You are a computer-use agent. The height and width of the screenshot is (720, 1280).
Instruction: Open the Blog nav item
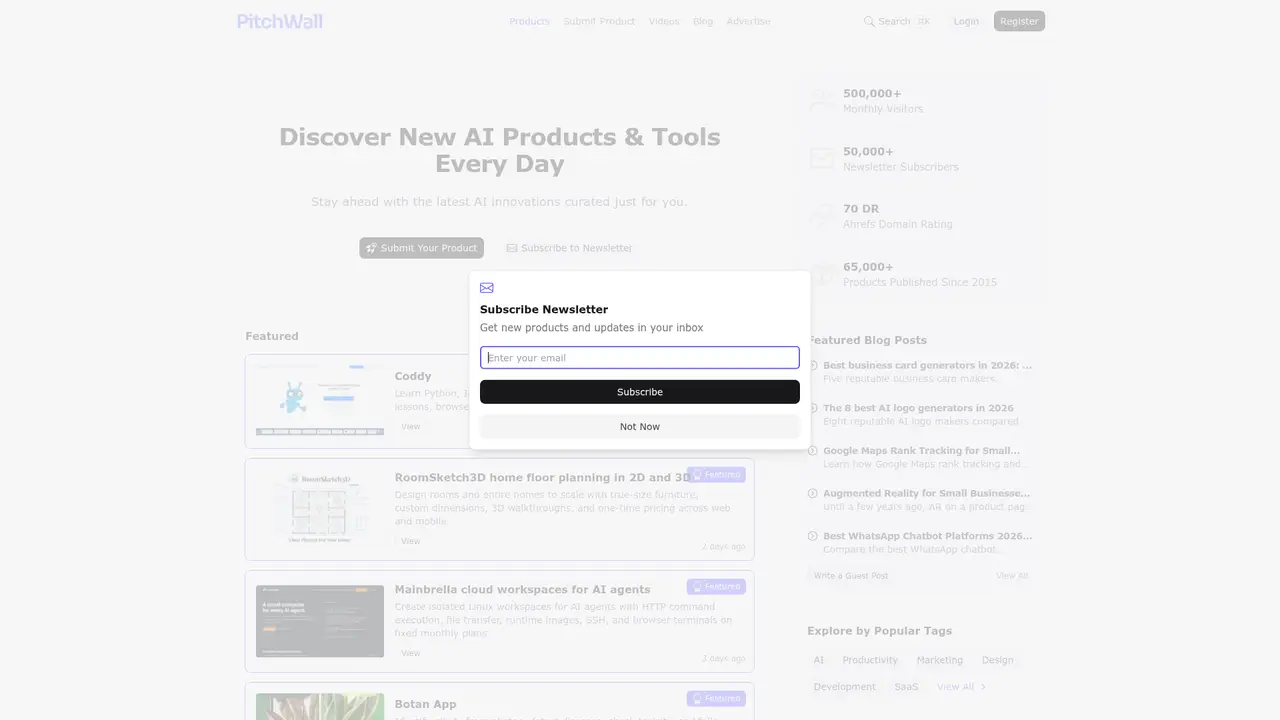(x=703, y=21)
